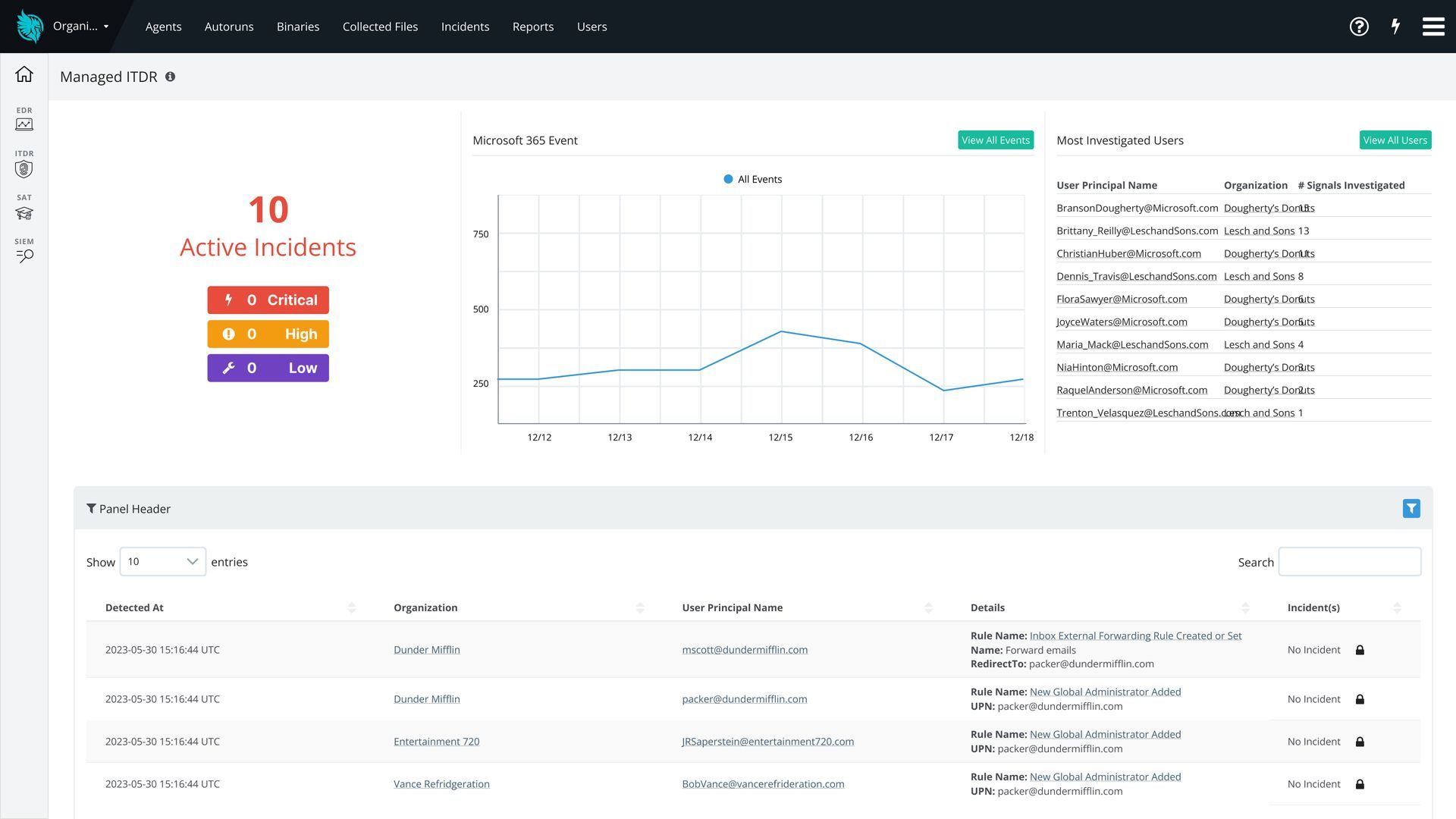Open the Show entries dropdown
Screen dimensions: 1456x819
(162, 562)
